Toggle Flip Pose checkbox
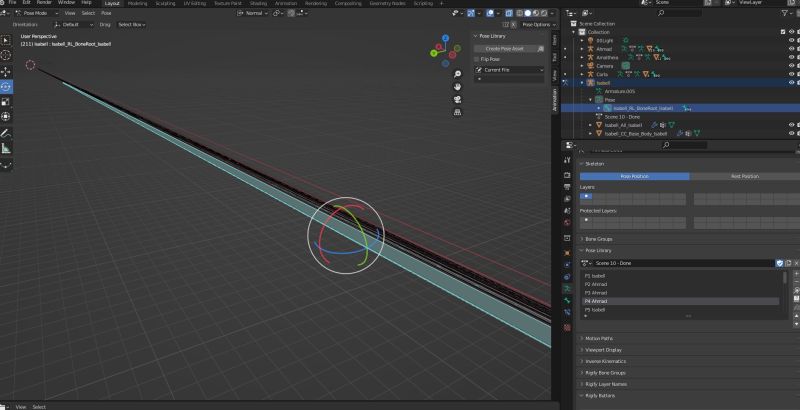Image resolution: width=800 pixels, height=410 pixels. [x=477, y=59]
